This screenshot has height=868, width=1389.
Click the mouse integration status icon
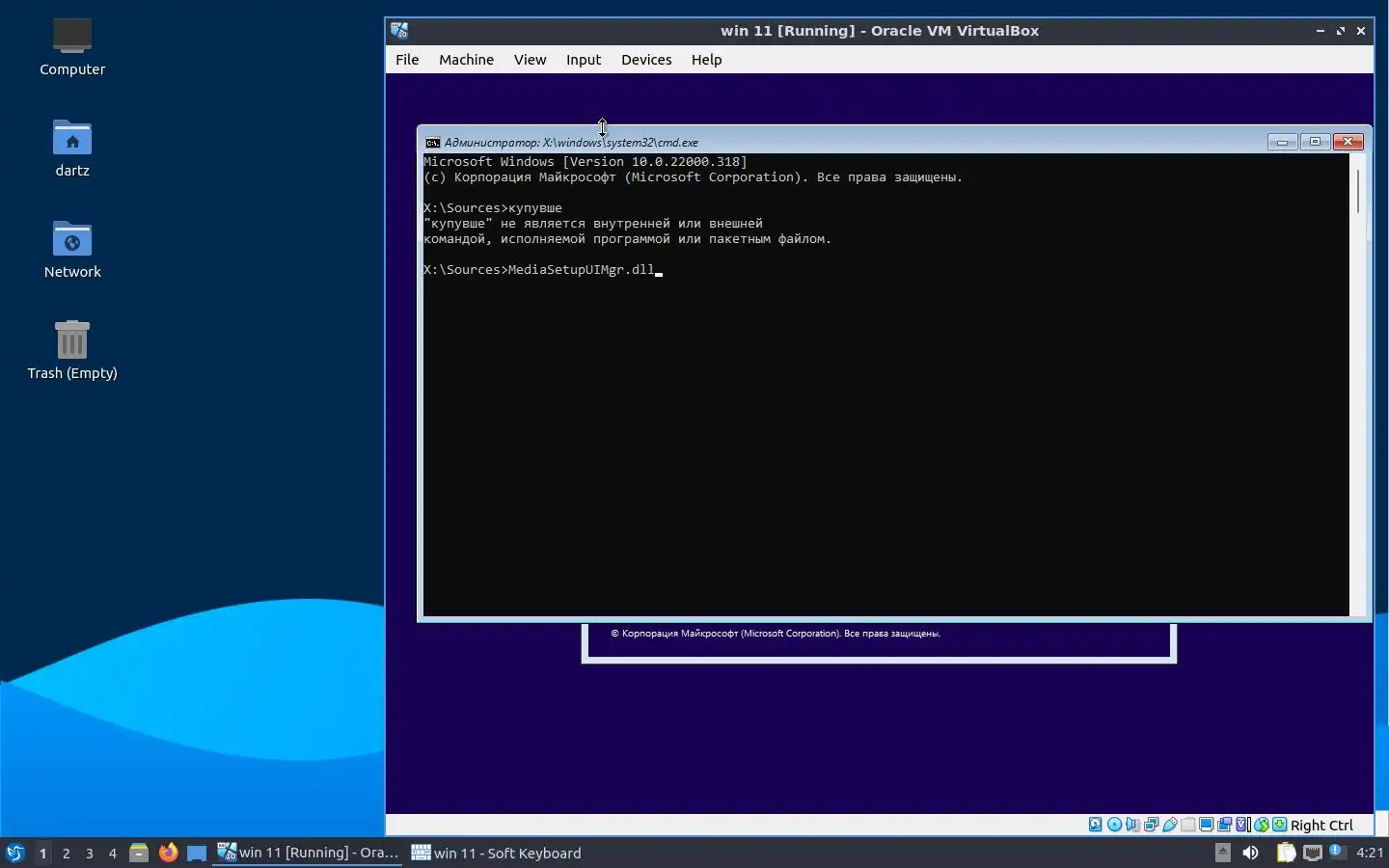tap(1262, 825)
